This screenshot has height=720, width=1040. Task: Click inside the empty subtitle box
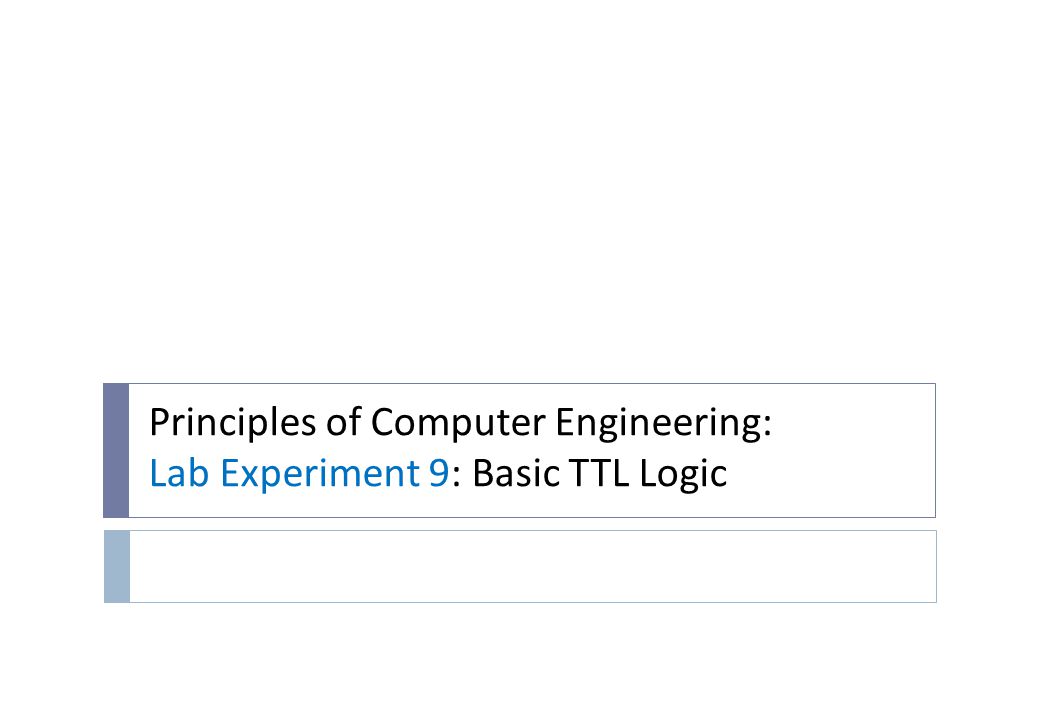tap(533, 566)
